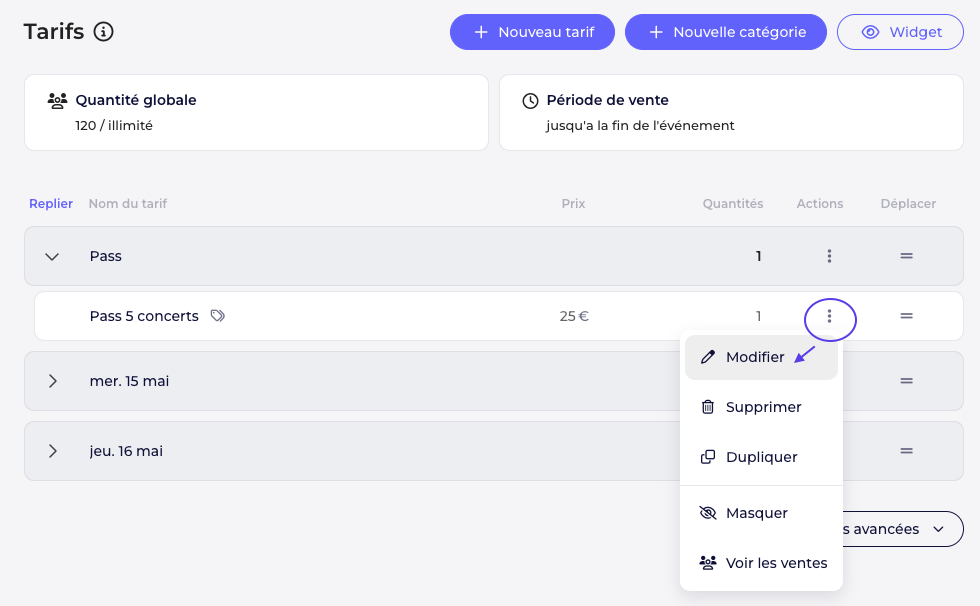Click the drag handle for jeu. 16 mai

click(x=906, y=451)
